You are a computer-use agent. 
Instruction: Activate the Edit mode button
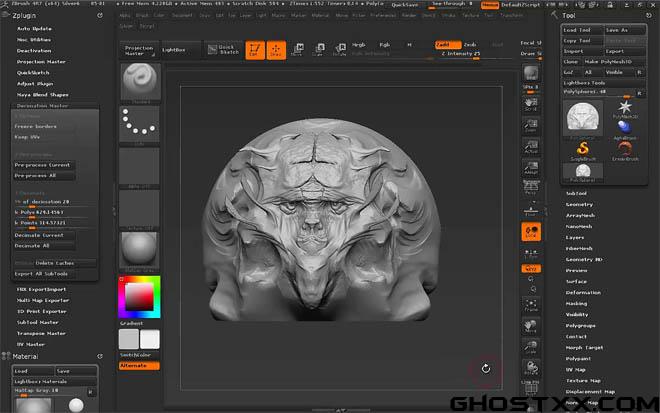click(255, 50)
